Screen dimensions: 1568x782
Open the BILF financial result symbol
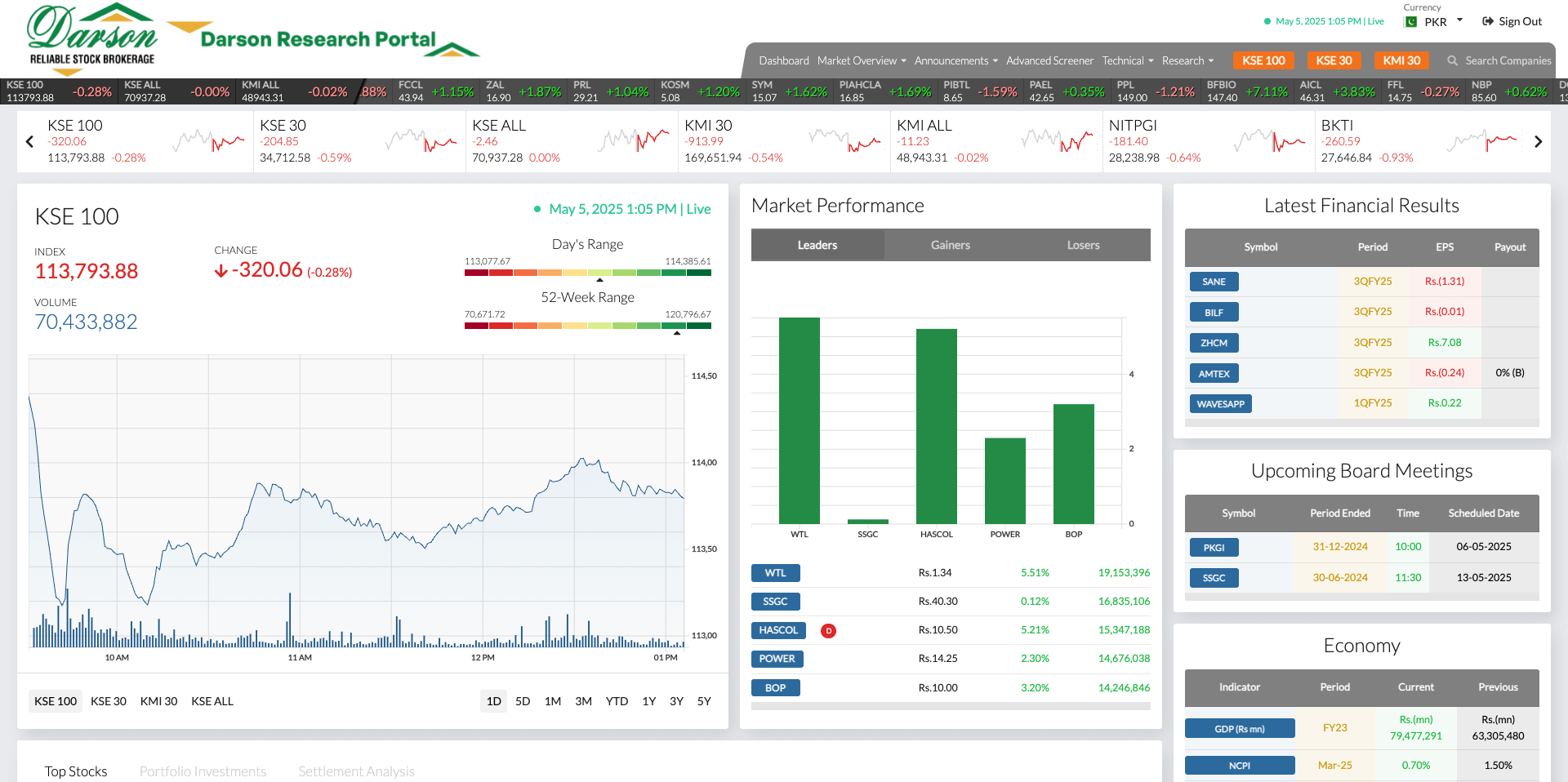(x=1214, y=313)
